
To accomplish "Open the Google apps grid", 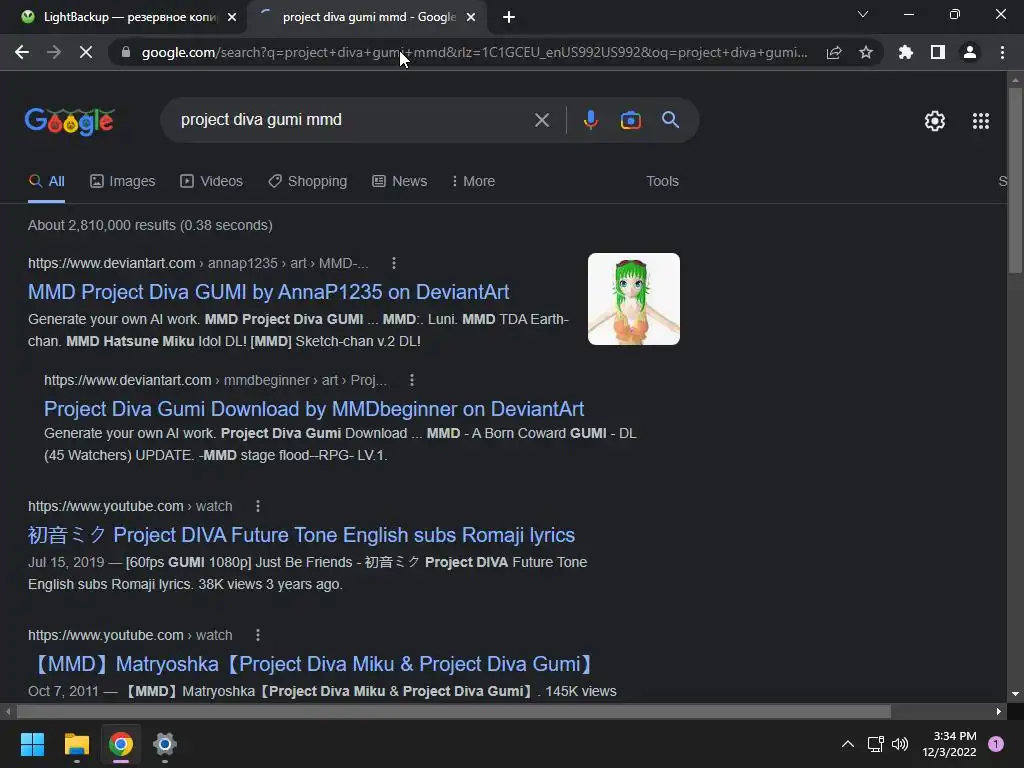I will pos(981,121).
